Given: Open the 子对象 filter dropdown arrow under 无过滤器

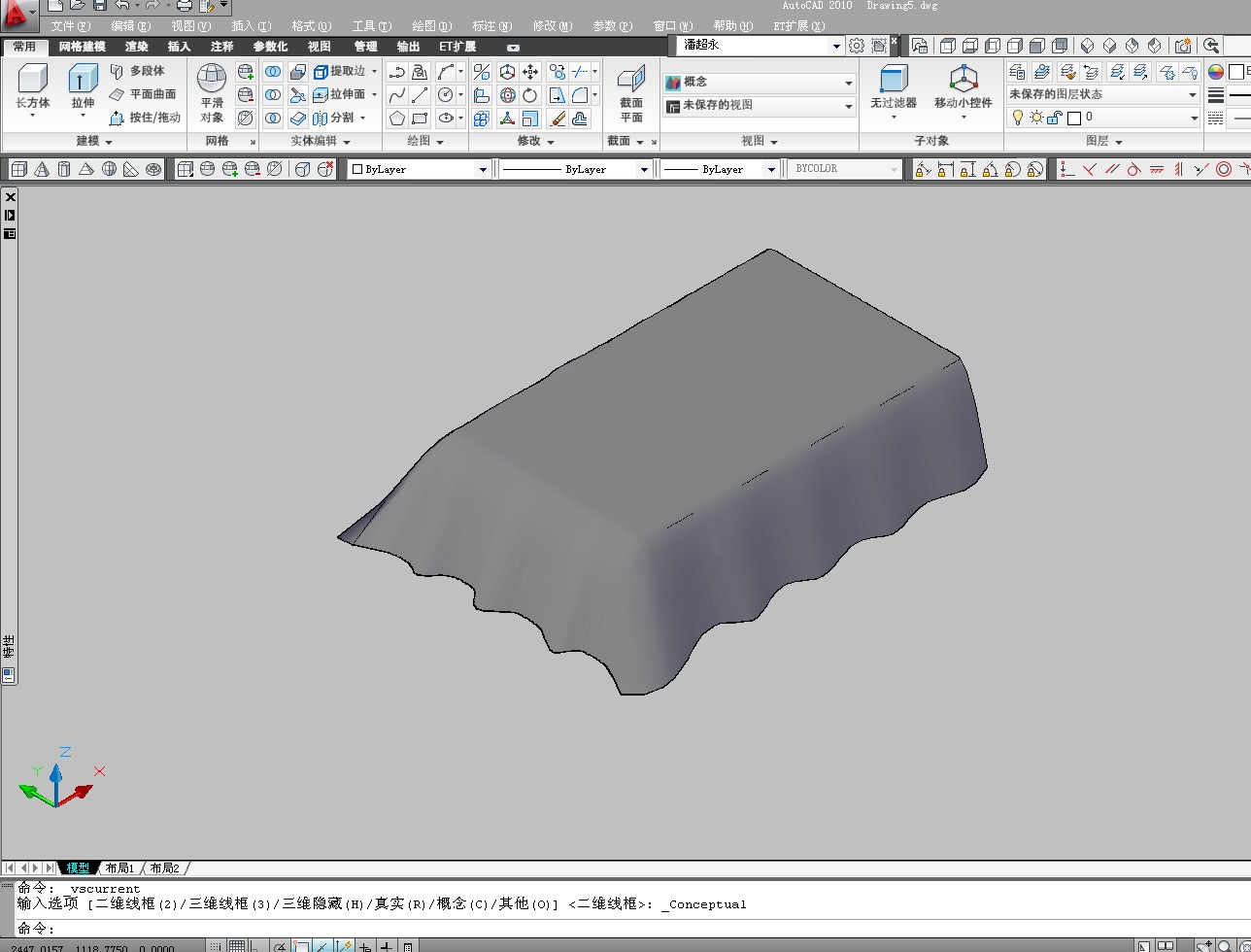Looking at the screenshot, I should pyautogui.click(x=894, y=118).
